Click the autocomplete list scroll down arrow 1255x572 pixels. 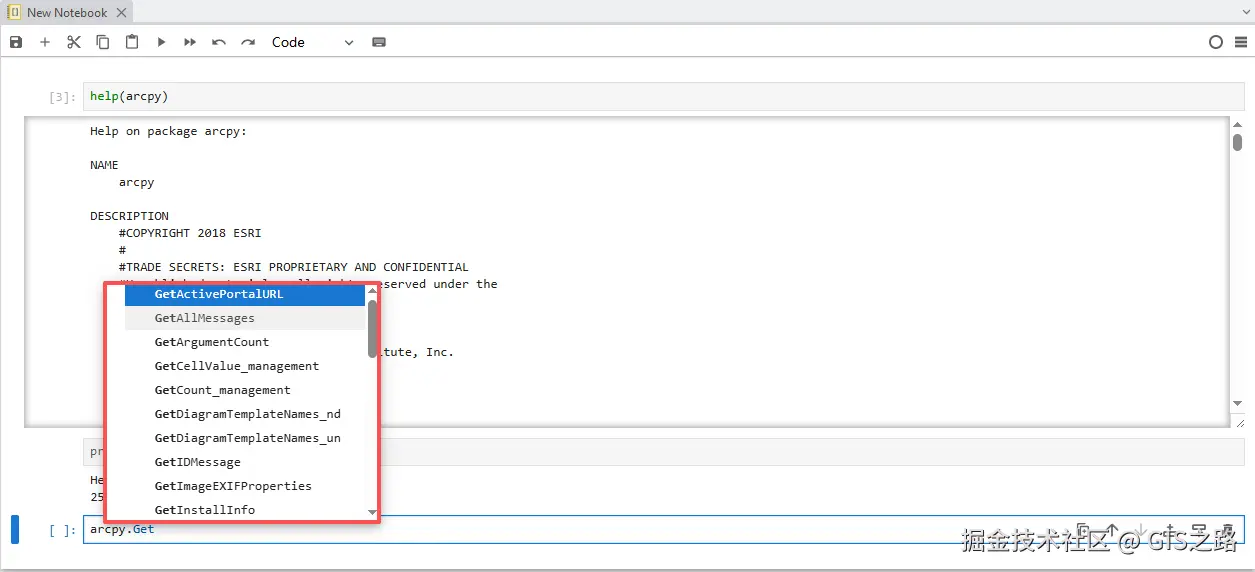372,513
